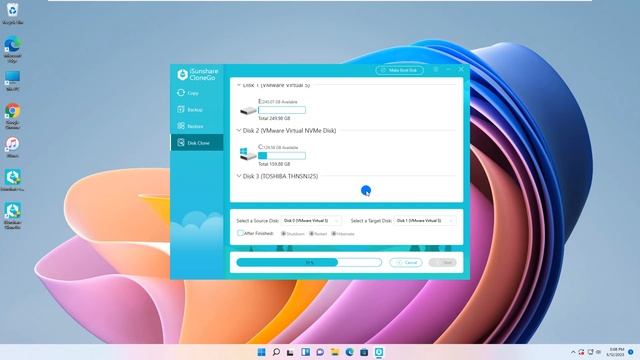Enable the After Finished checkbox
Image resolution: width=640 pixels, height=360 pixels.
240,233
